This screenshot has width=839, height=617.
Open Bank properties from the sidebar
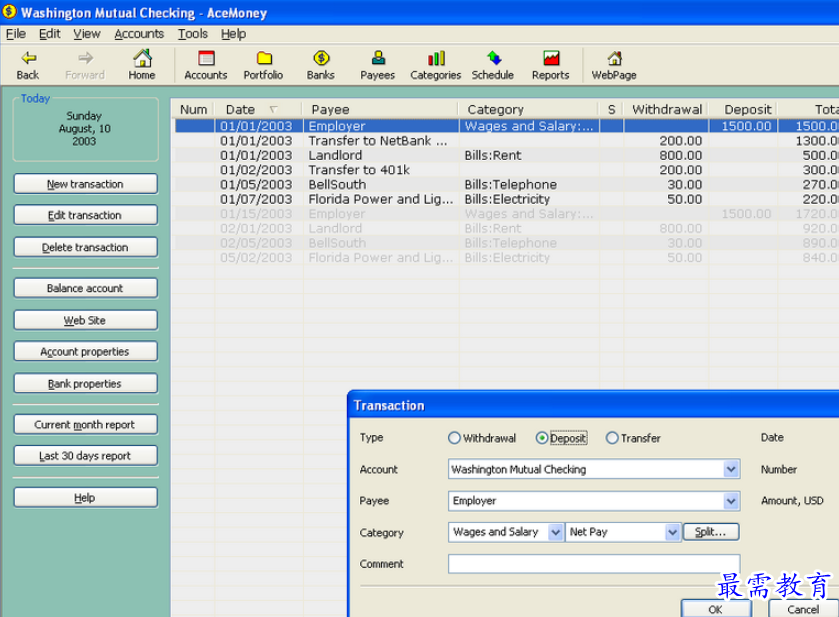86,384
